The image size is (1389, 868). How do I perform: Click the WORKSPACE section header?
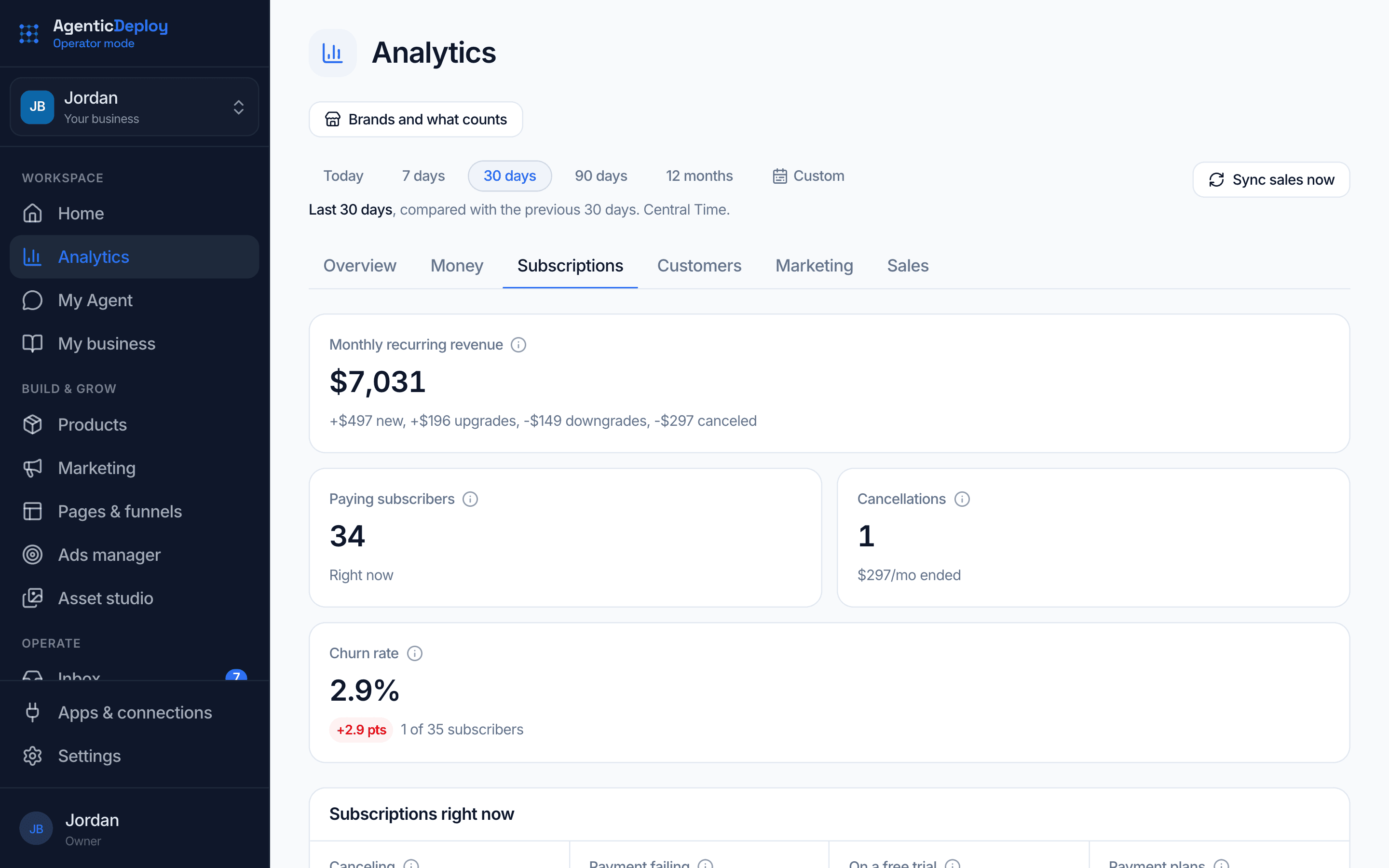(63, 178)
